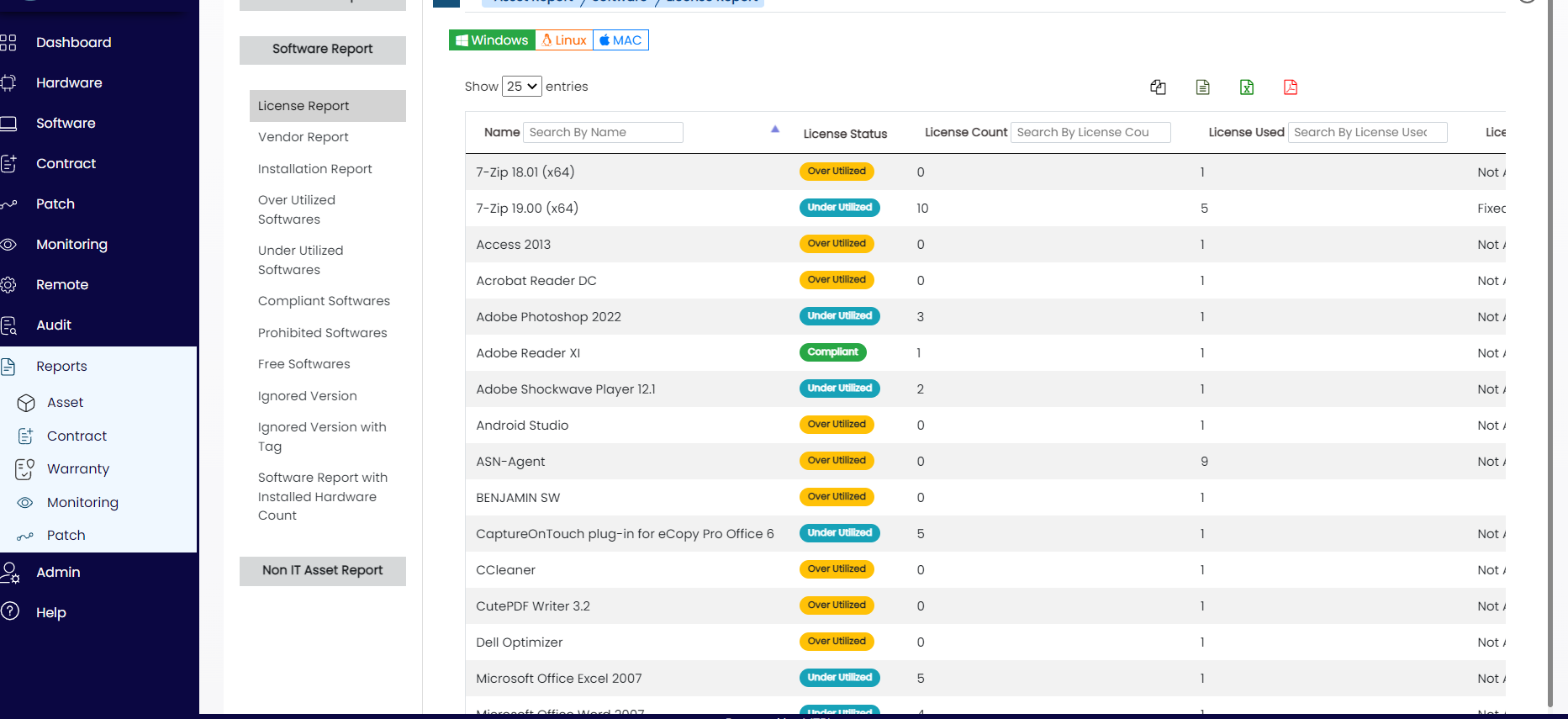Image resolution: width=1568 pixels, height=719 pixels.
Task: Click Under Utilized badge for Adobe Photoshop 2022
Action: pos(839,316)
